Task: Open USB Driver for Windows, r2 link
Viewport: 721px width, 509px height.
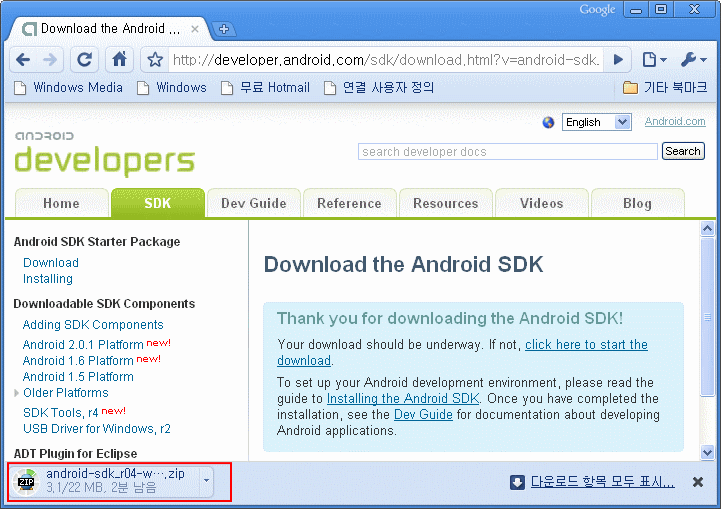Action: [97, 429]
